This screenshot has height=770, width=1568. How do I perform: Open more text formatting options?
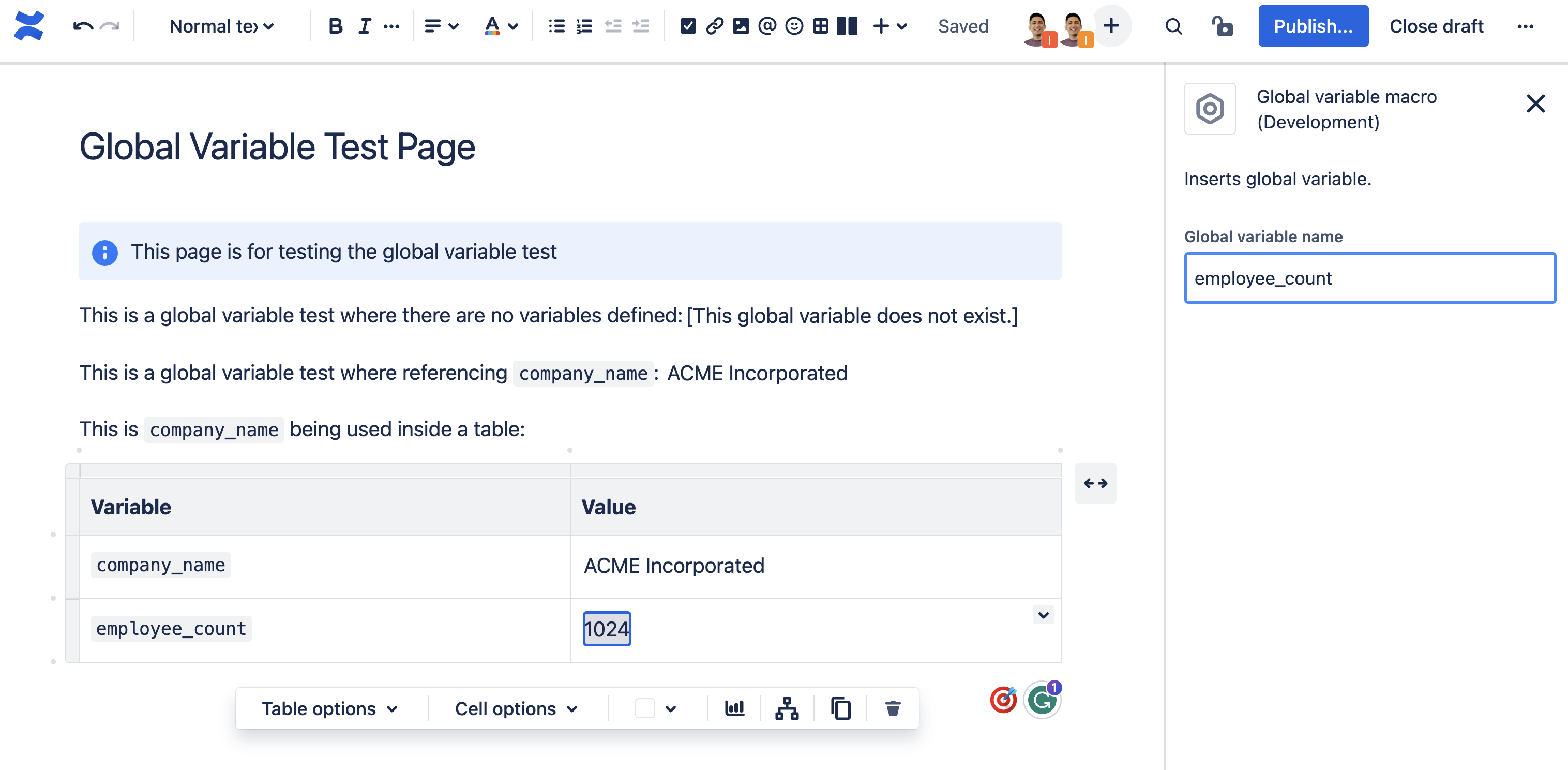(x=391, y=26)
